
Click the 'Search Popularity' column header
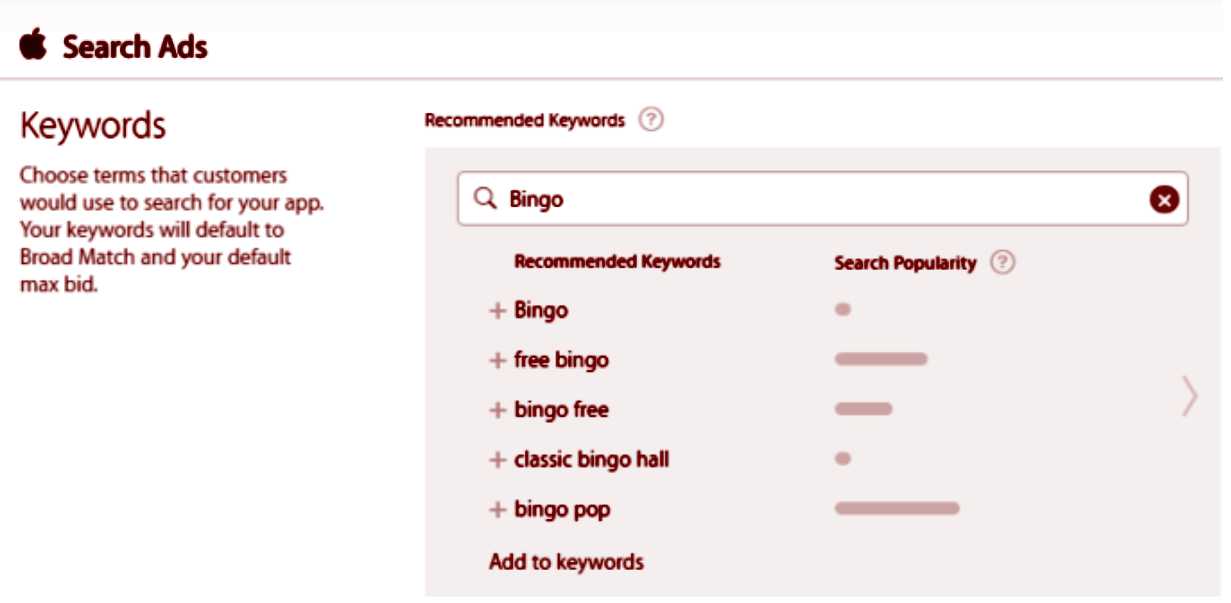[x=905, y=263]
